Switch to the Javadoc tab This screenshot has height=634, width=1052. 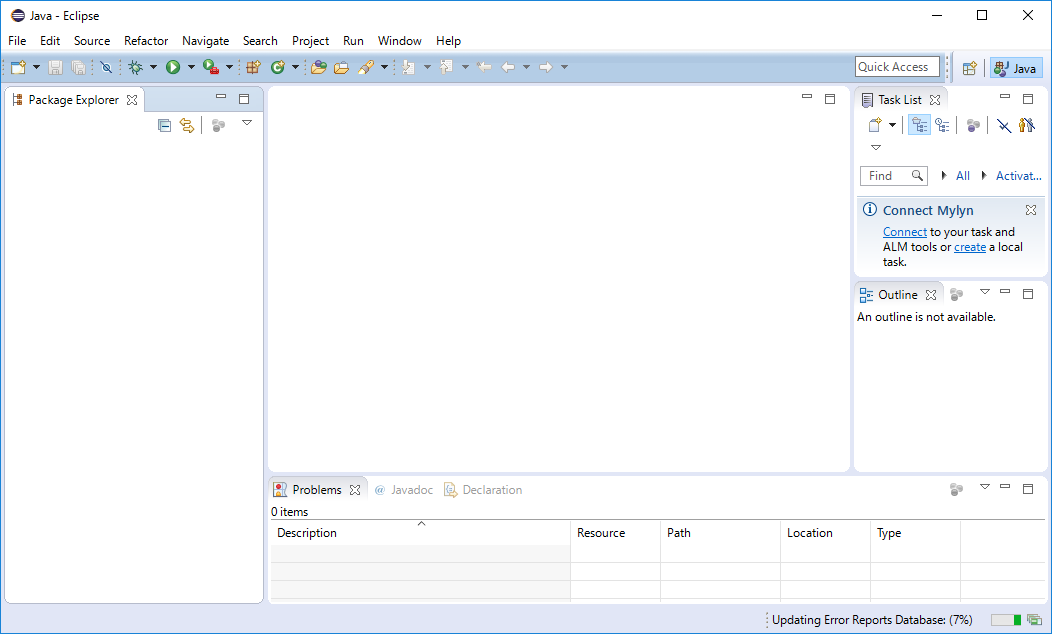[x=404, y=490]
